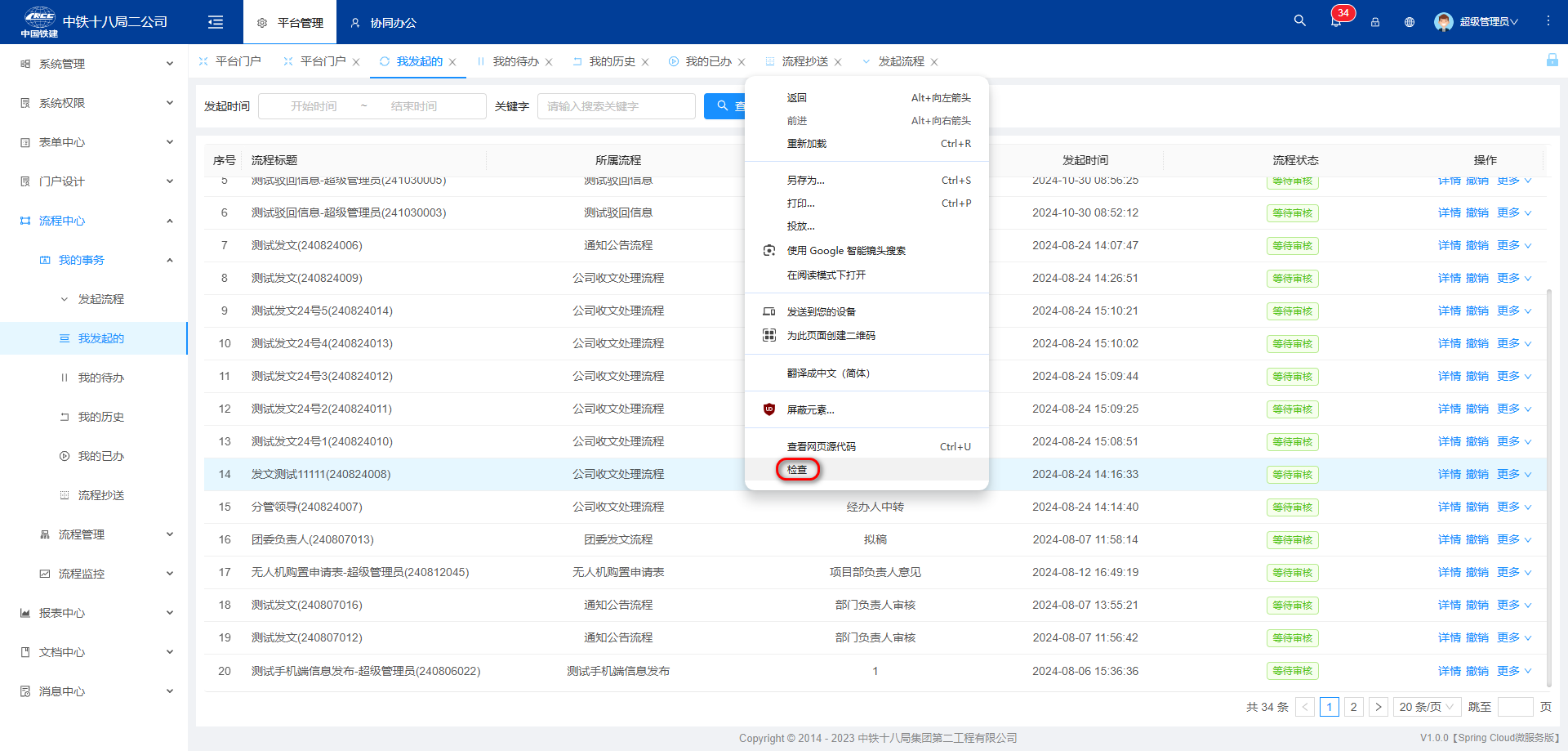Close the second 平台门户 tab

click(356, 62)
